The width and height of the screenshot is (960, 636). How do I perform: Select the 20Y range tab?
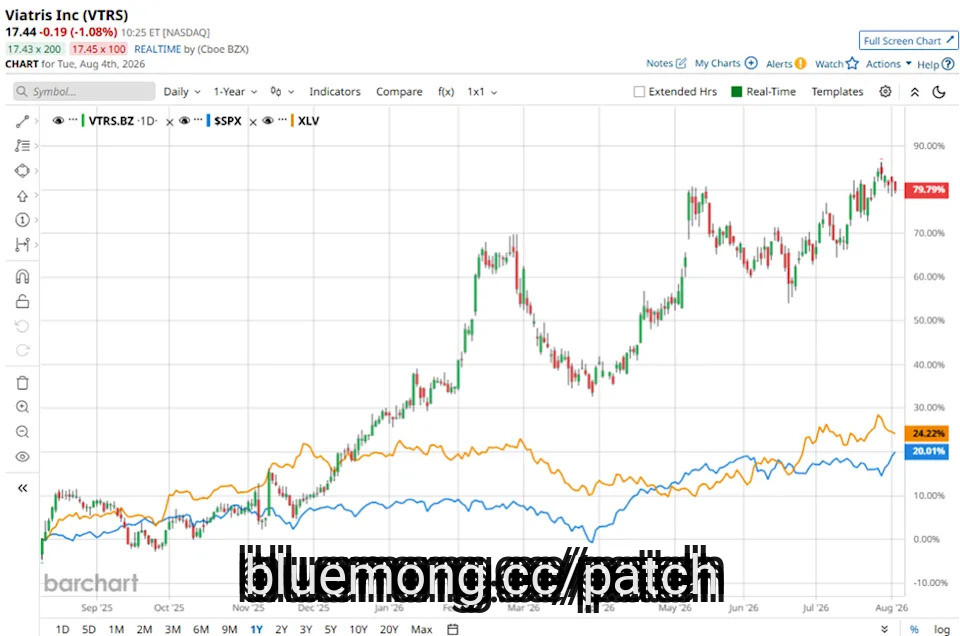[389, 629]
